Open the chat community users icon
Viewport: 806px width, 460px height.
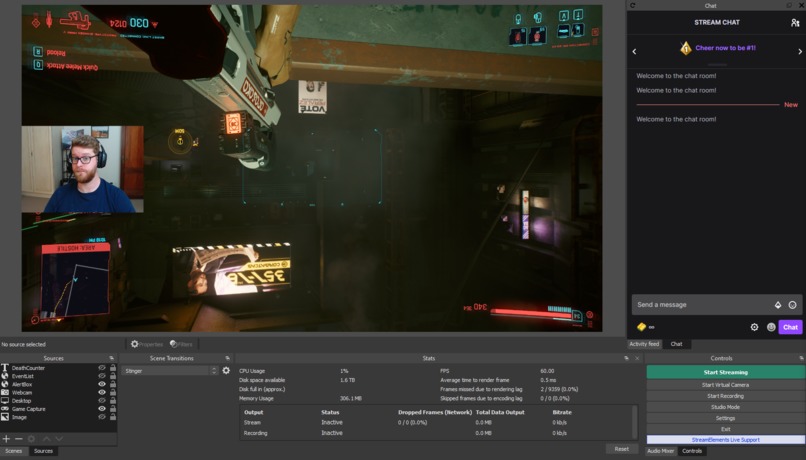pyautogui.click(x=795, y=23)
